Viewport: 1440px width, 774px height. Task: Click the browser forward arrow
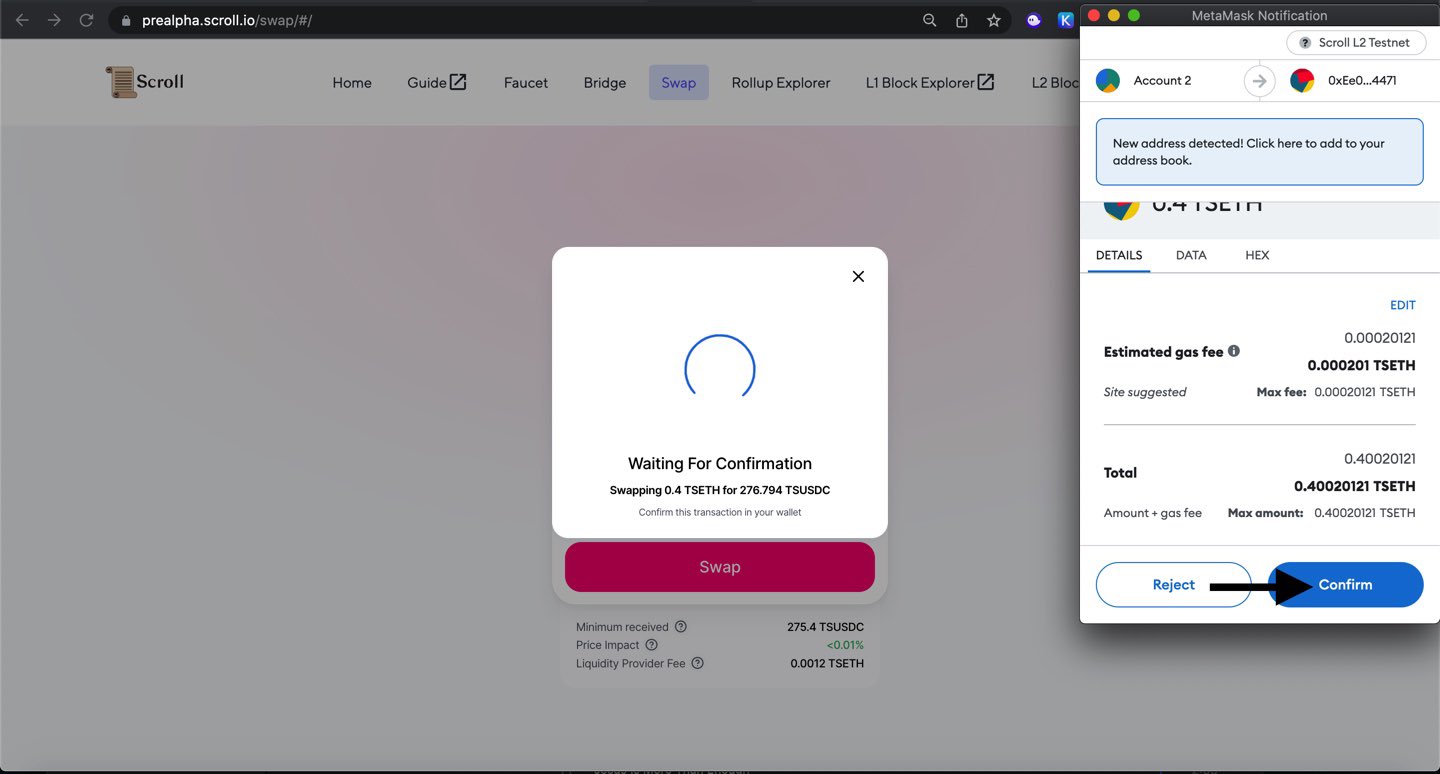[54, 20]
